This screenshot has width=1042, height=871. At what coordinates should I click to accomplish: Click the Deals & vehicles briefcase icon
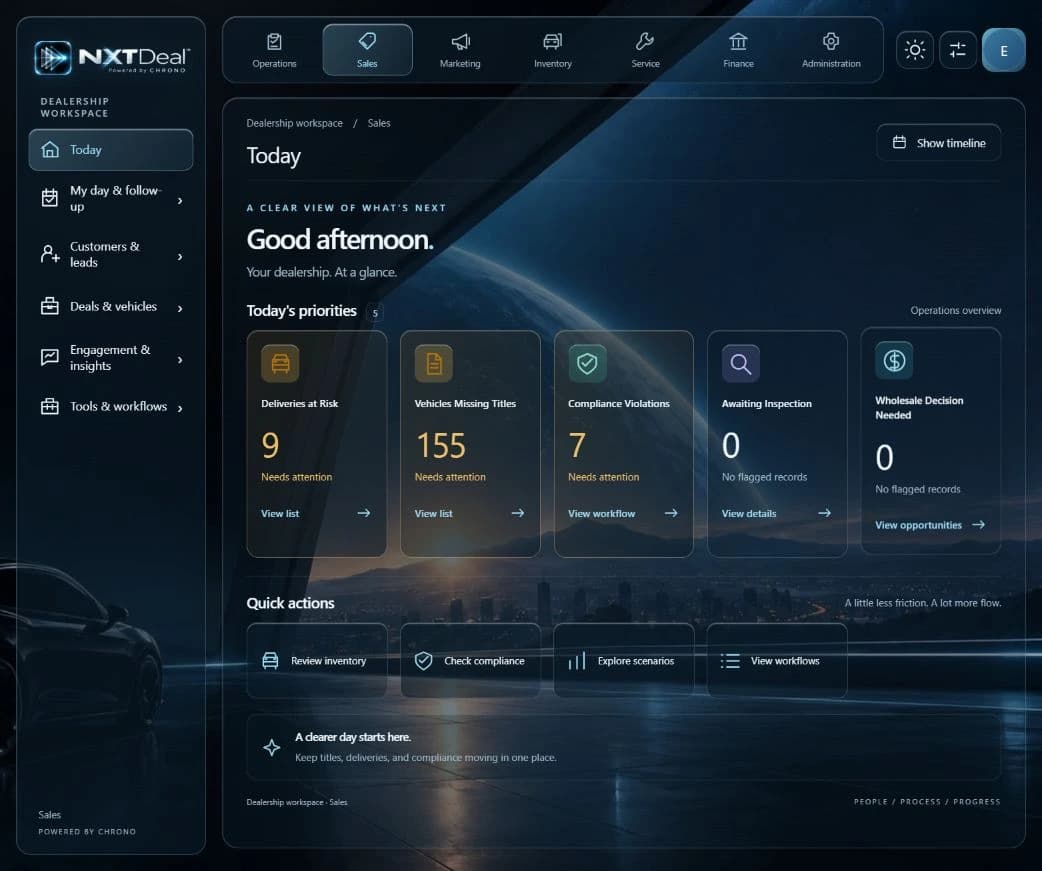pos(50,306)
